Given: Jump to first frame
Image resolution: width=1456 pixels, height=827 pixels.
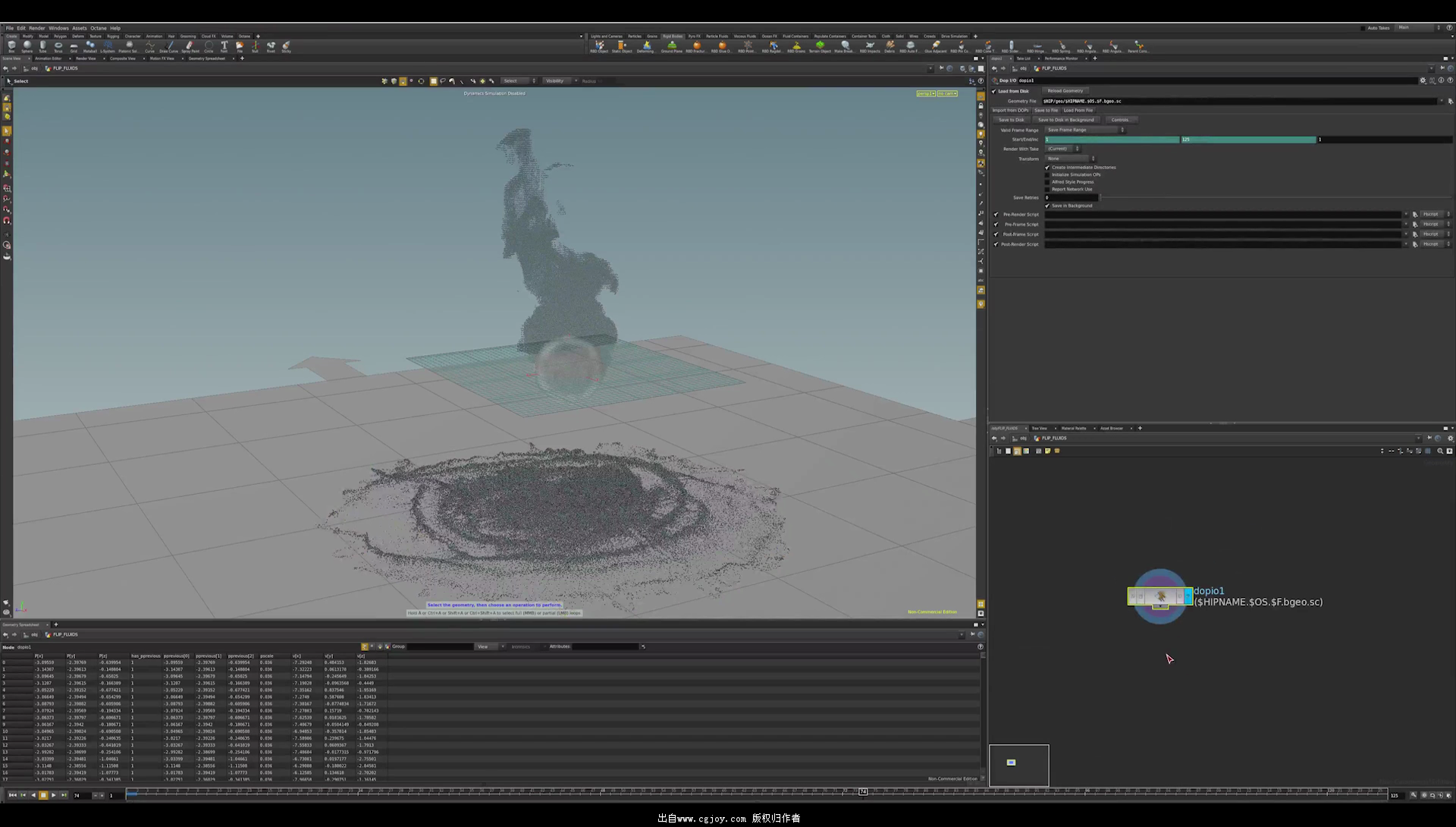Looking at the screenshot, I should click(x=12, y=795).
